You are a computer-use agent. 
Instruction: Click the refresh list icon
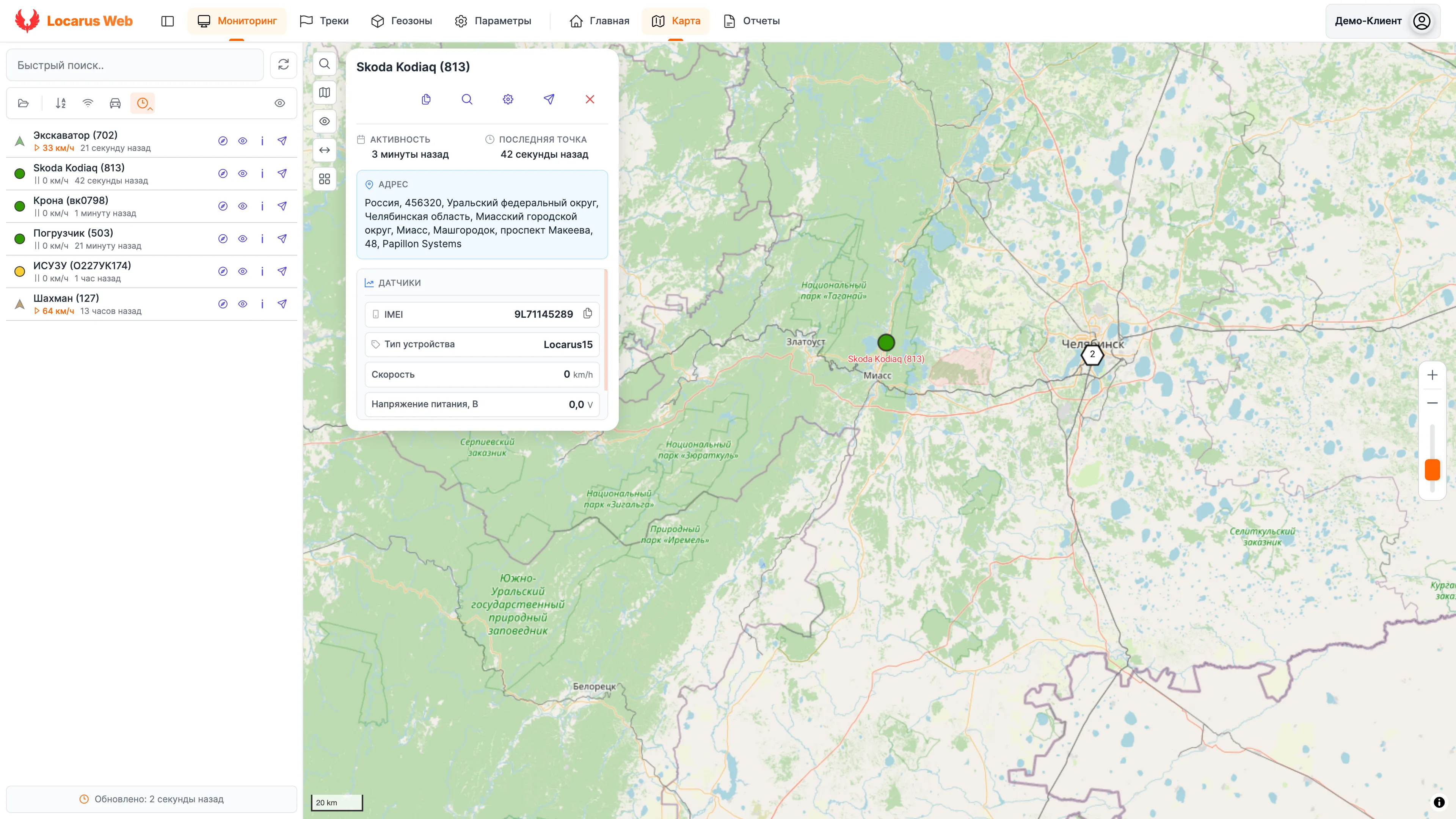[283, 64]
